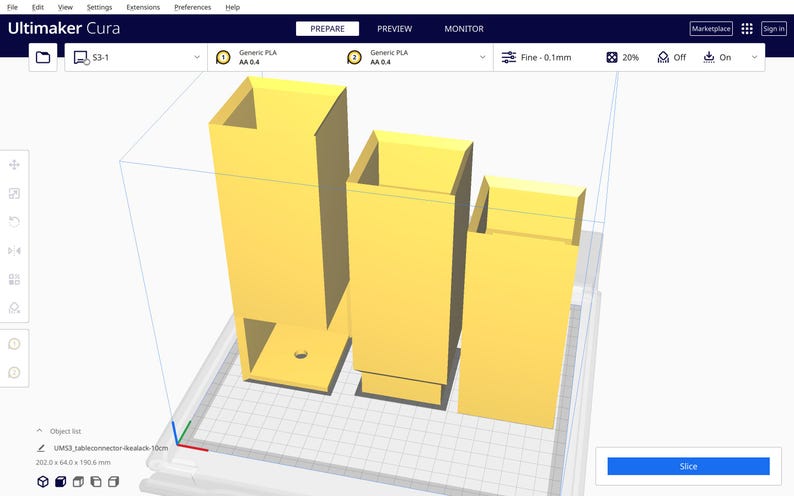Open the Extensions menu

tap(143, 7)
